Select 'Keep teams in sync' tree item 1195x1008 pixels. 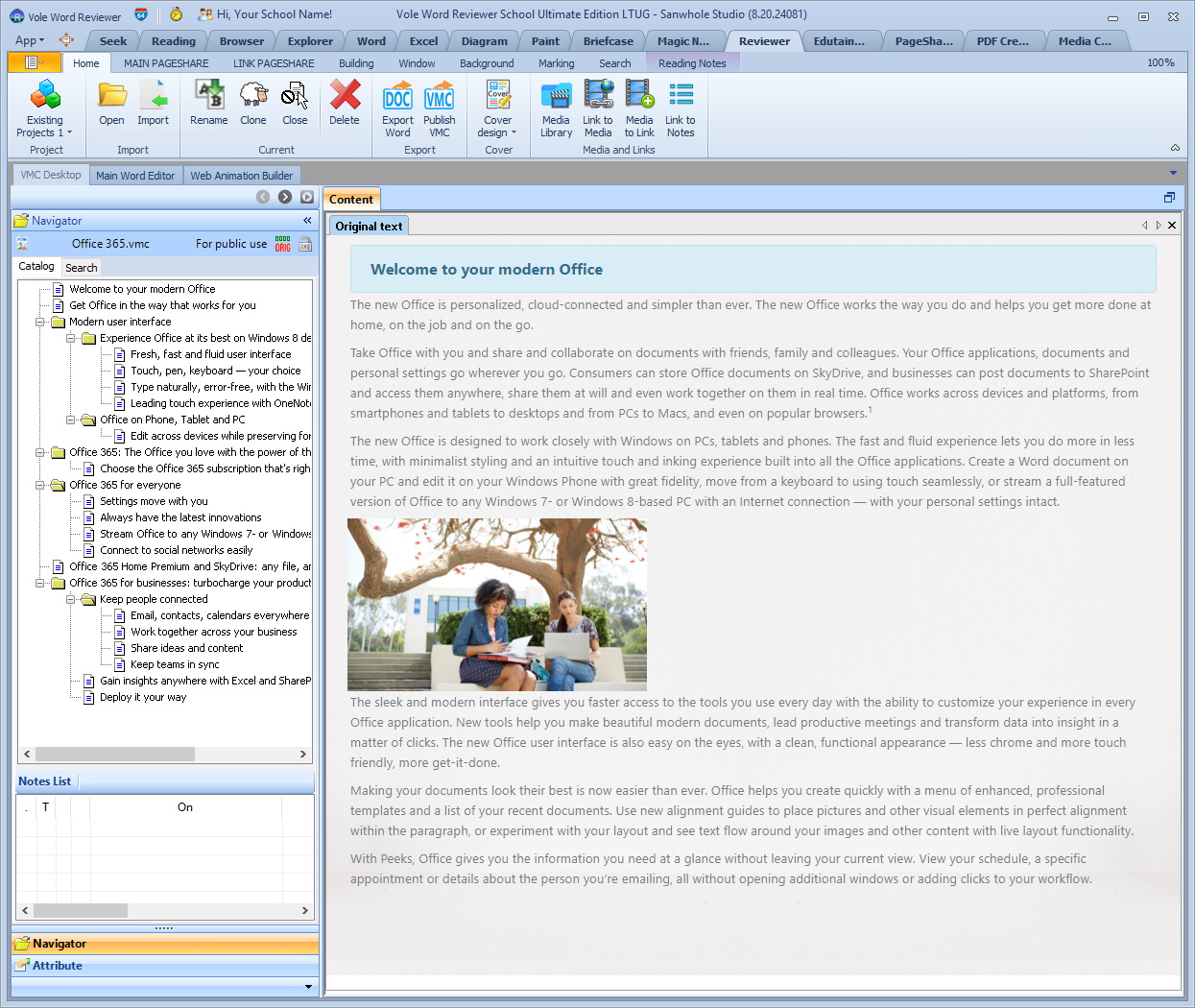click(x=175, y=664)
